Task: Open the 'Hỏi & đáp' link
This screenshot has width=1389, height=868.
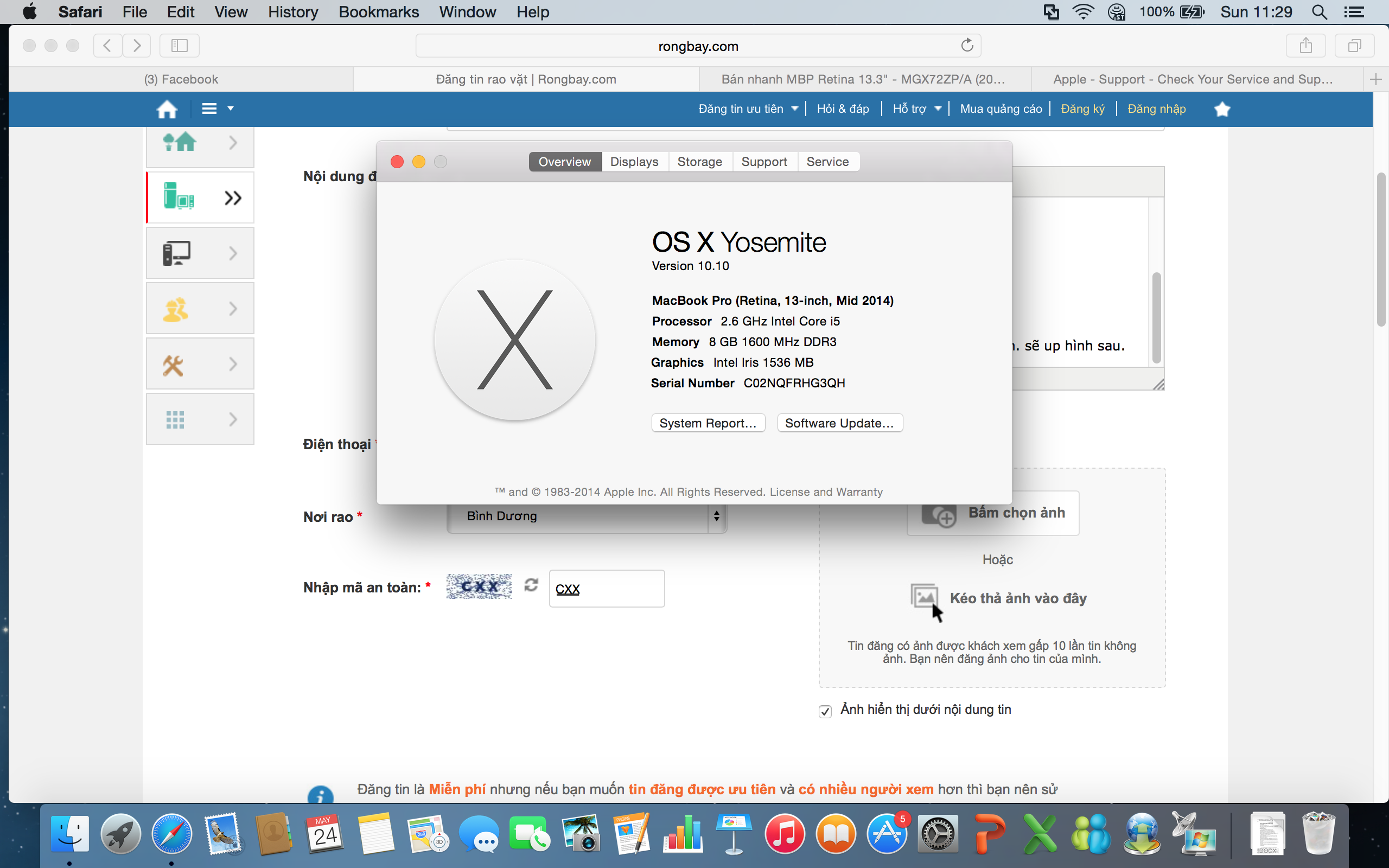Action: pyautogui.click(x=843, y=108)
